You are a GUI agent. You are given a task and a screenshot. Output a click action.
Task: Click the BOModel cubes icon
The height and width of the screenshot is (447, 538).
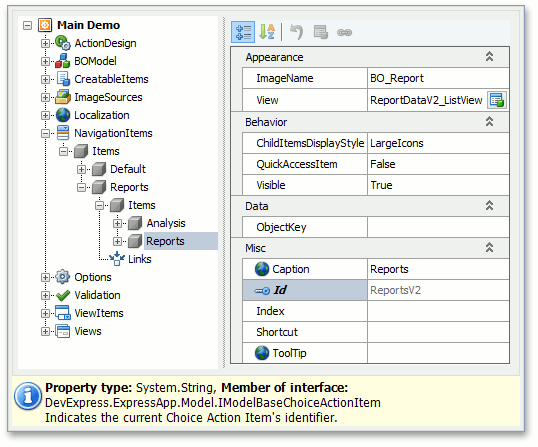(63, 61)
